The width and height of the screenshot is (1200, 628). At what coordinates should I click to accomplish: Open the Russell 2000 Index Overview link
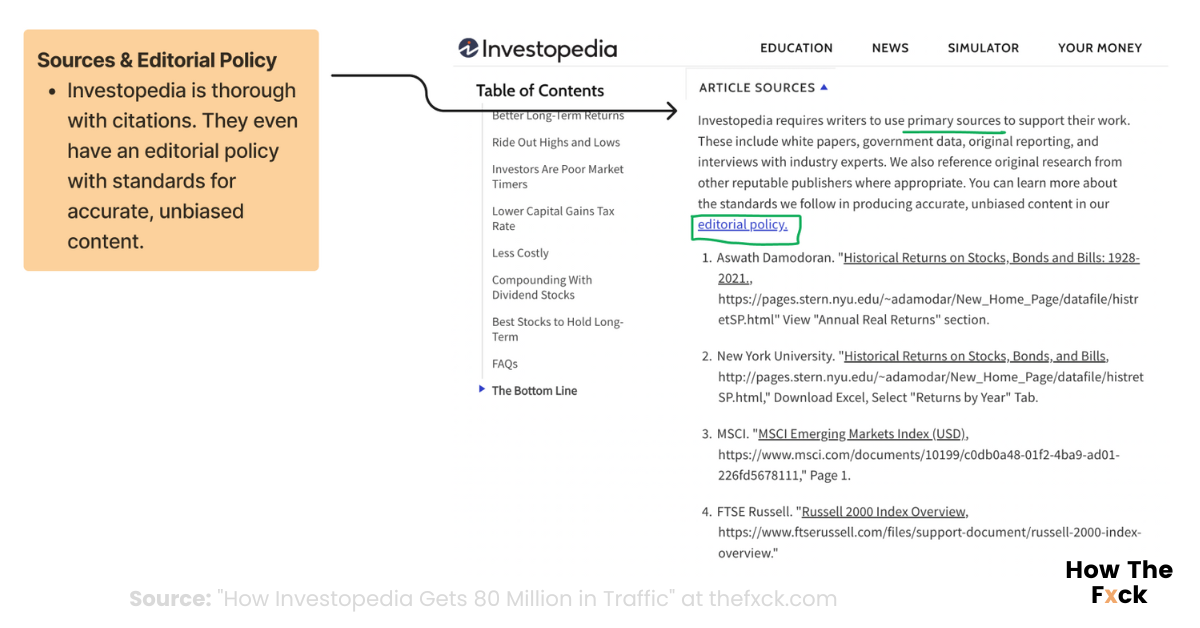tap(884, 512)
